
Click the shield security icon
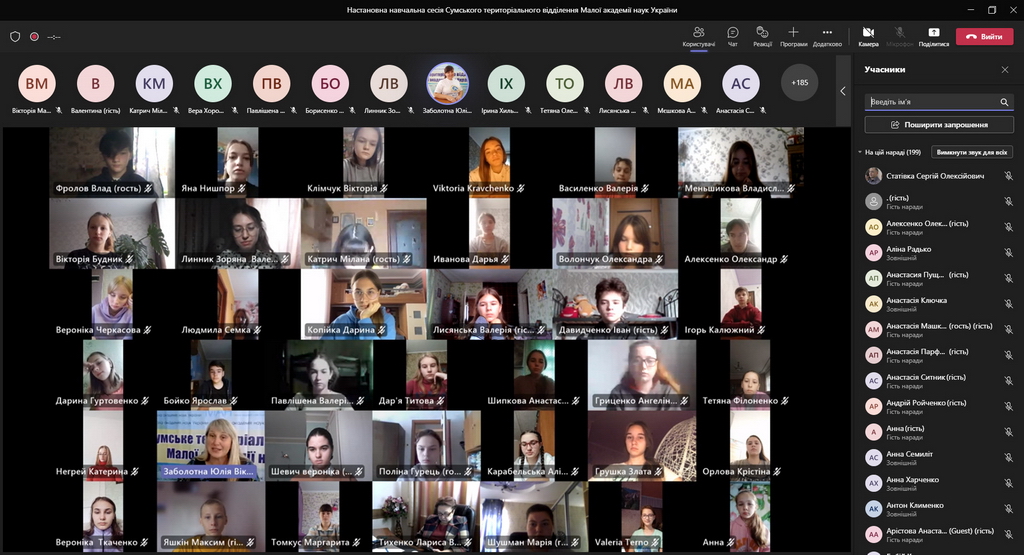pyautogui.click(x=15, y=36)
